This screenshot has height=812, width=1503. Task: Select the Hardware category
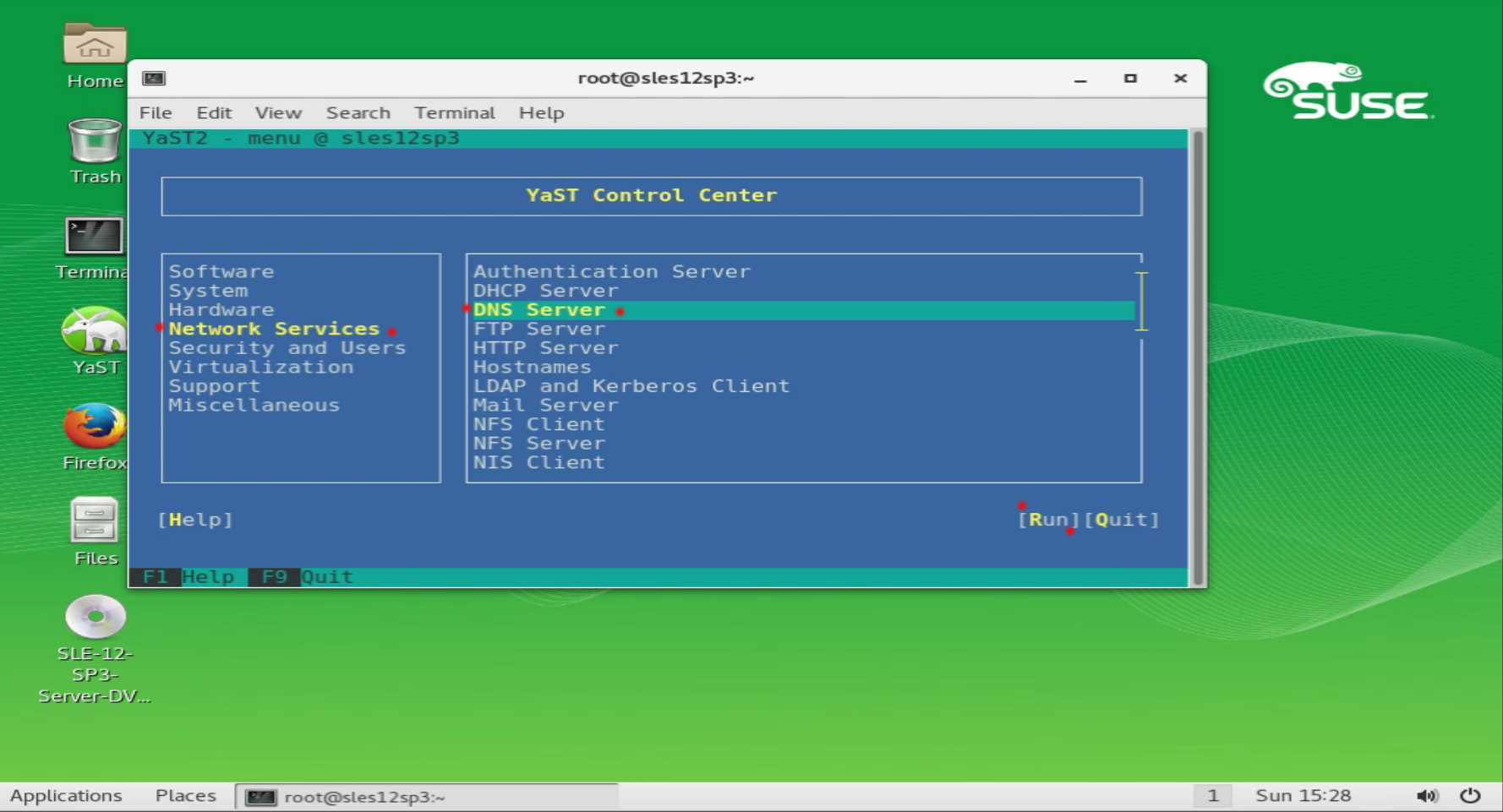click(221, 310)
